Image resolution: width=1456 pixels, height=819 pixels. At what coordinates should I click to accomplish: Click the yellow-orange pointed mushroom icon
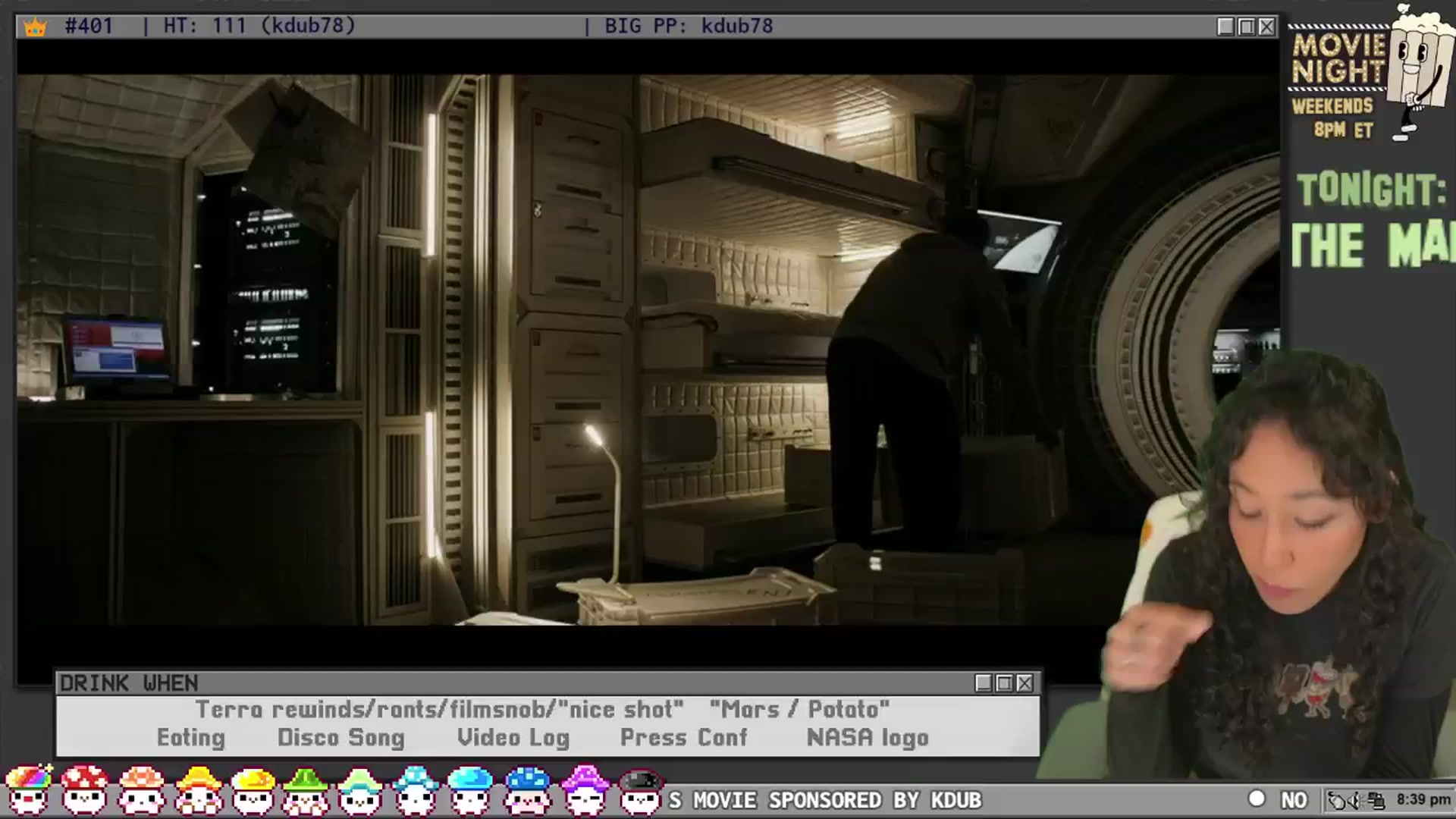tap(198, 790)
